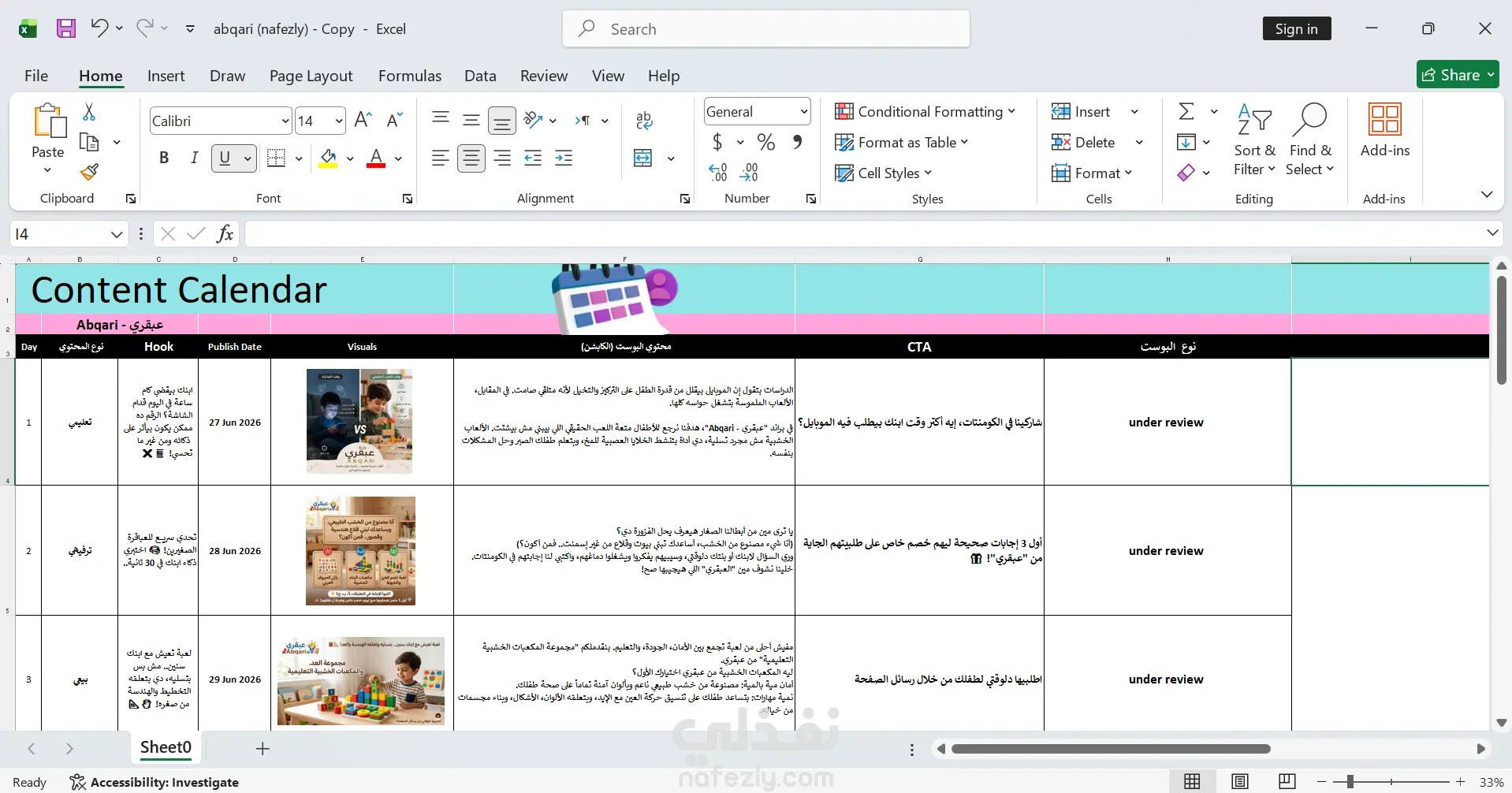Screen dimensions: 1512x793
Task: Switch to the Draw tab
Action: (x=227, y=76)
